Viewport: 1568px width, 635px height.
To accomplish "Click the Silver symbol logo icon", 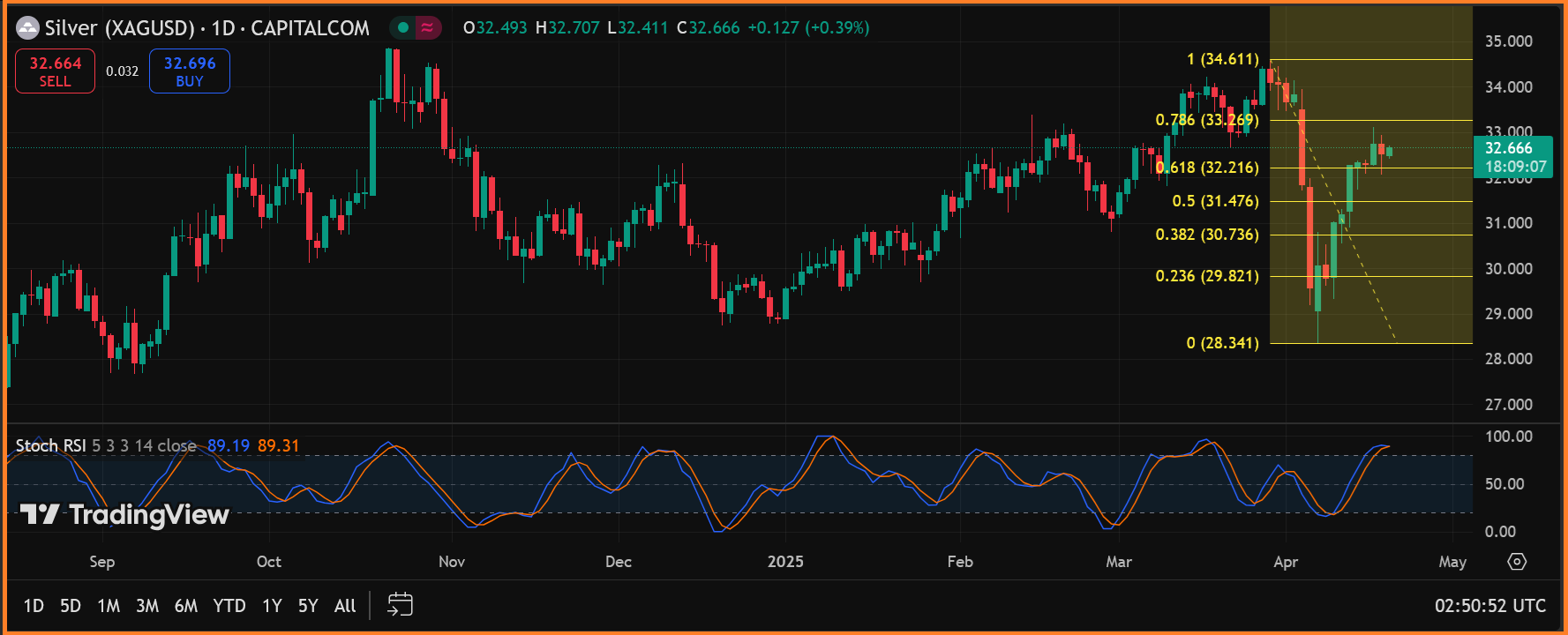I will (28, 28).
